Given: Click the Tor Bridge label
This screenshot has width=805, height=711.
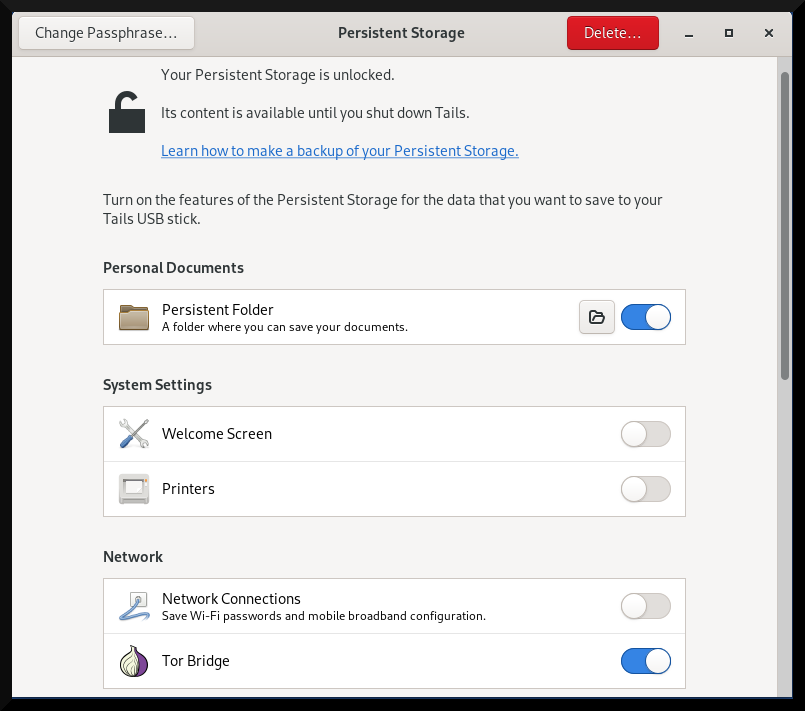Looking at the screenshot, I should coord(196,661).
